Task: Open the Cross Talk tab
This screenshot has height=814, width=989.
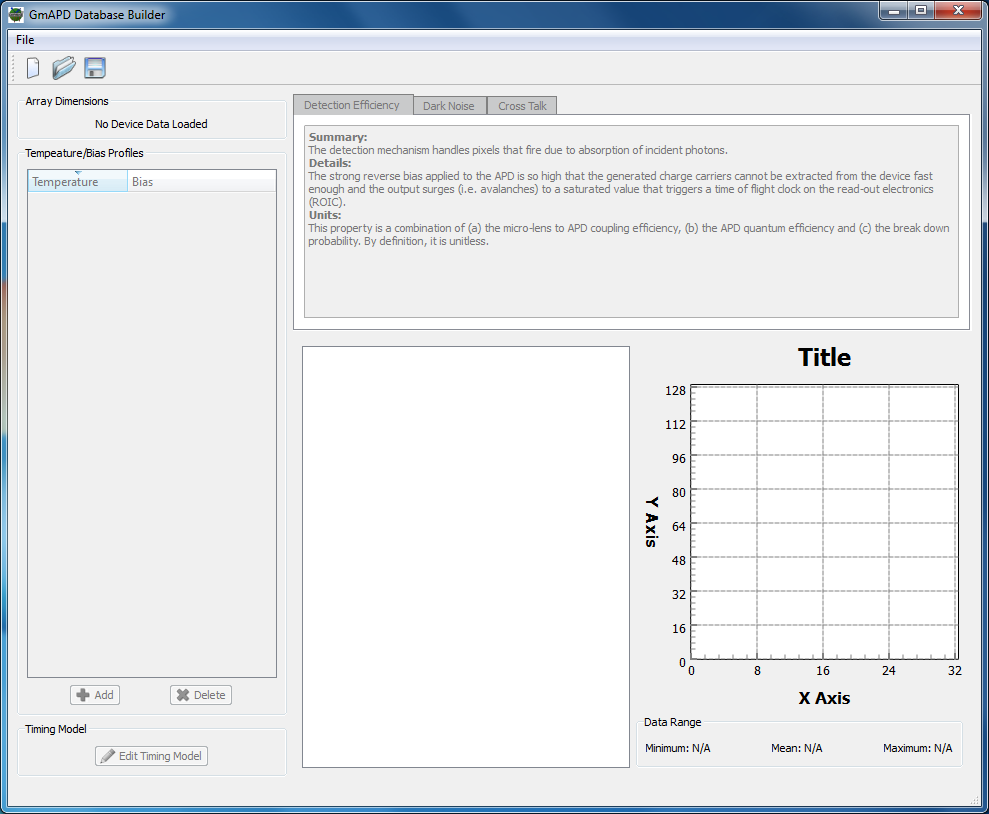Action: 523,106
